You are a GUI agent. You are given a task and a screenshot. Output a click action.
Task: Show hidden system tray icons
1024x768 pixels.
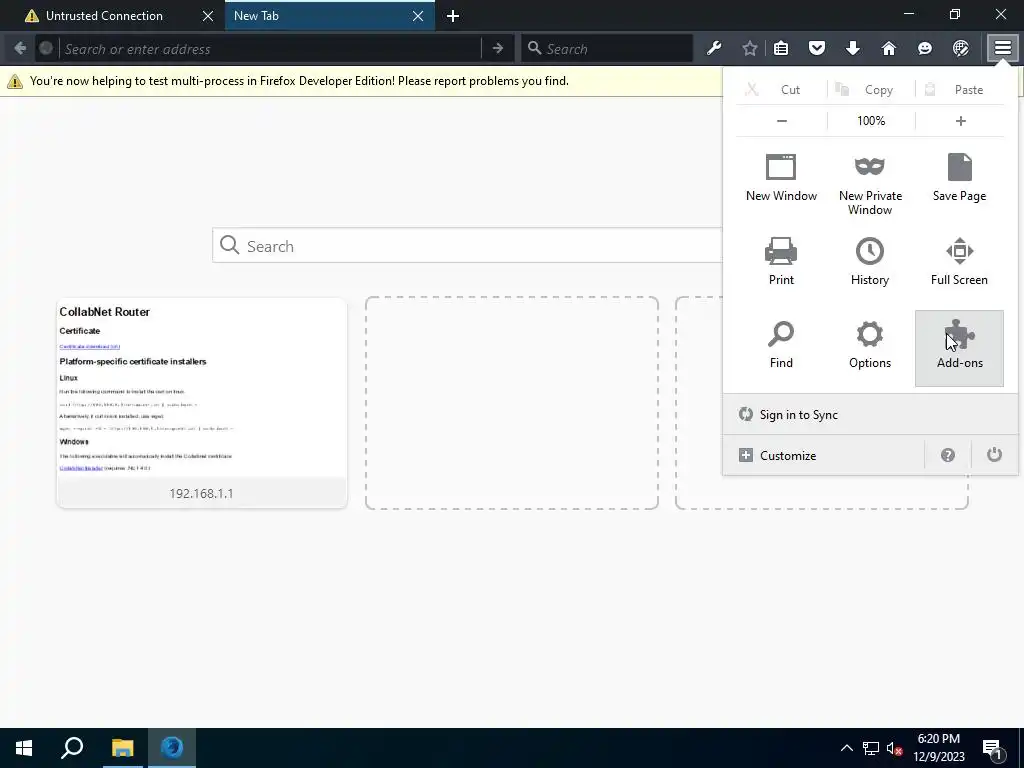846,748
